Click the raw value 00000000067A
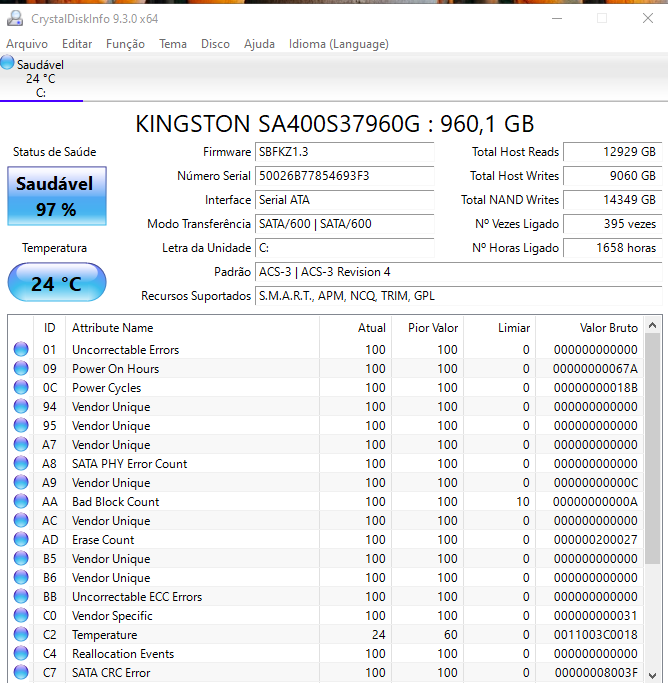This screenshot has height=683, width=668. coord(595,369)
